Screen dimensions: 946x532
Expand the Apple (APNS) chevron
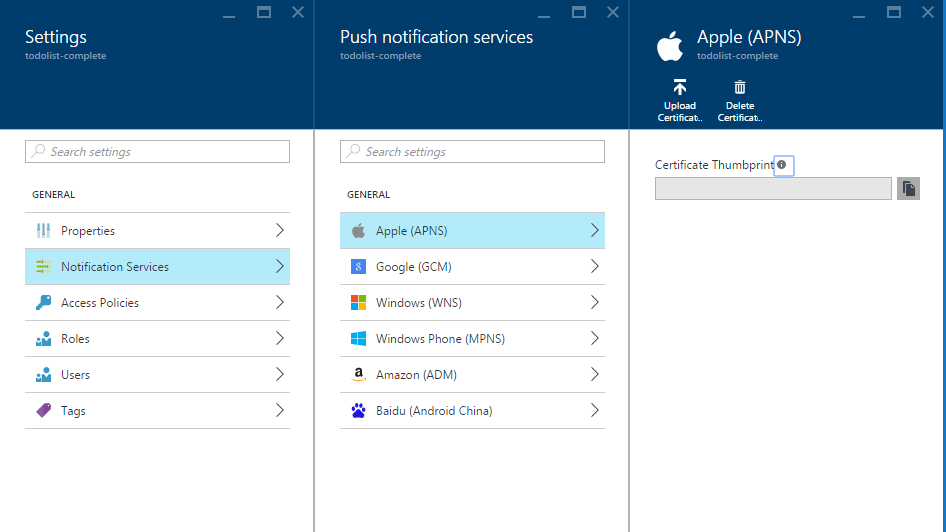[594, 230]
